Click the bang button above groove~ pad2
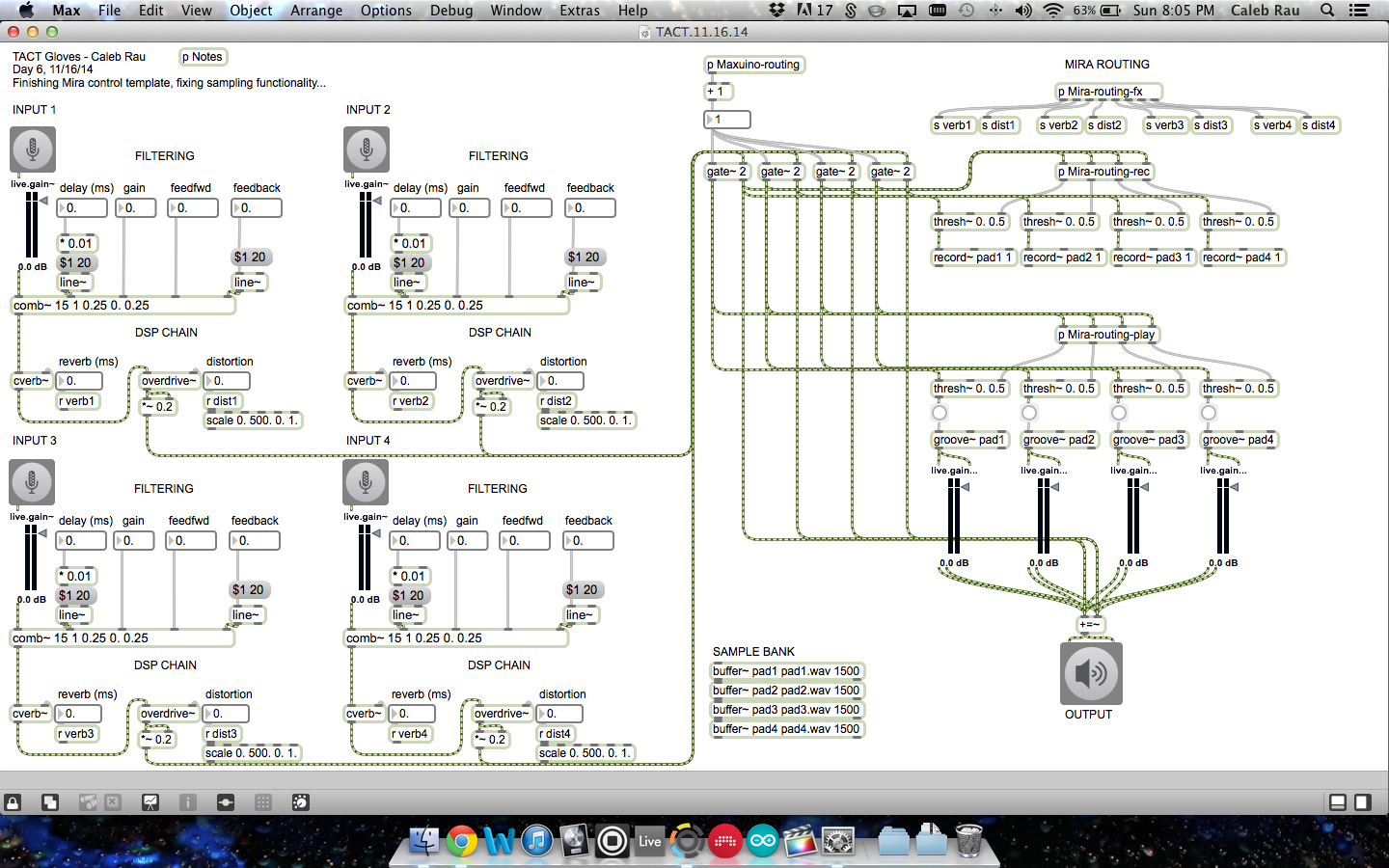This screenshot has width=1389, height=868. pyautogui.click(x=1029, y=413)
